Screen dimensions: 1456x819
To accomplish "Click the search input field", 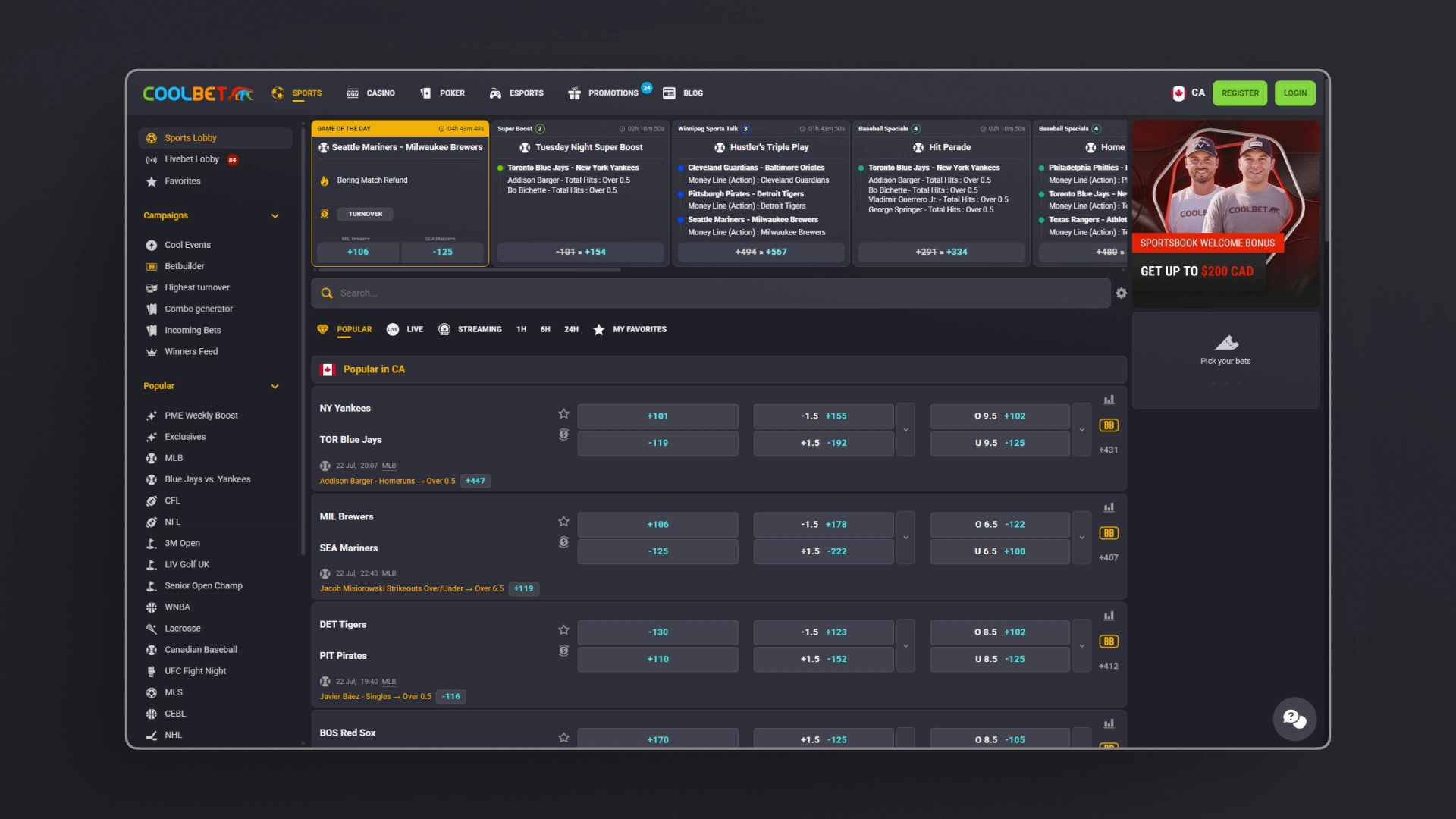I will [x=711, y=293].
